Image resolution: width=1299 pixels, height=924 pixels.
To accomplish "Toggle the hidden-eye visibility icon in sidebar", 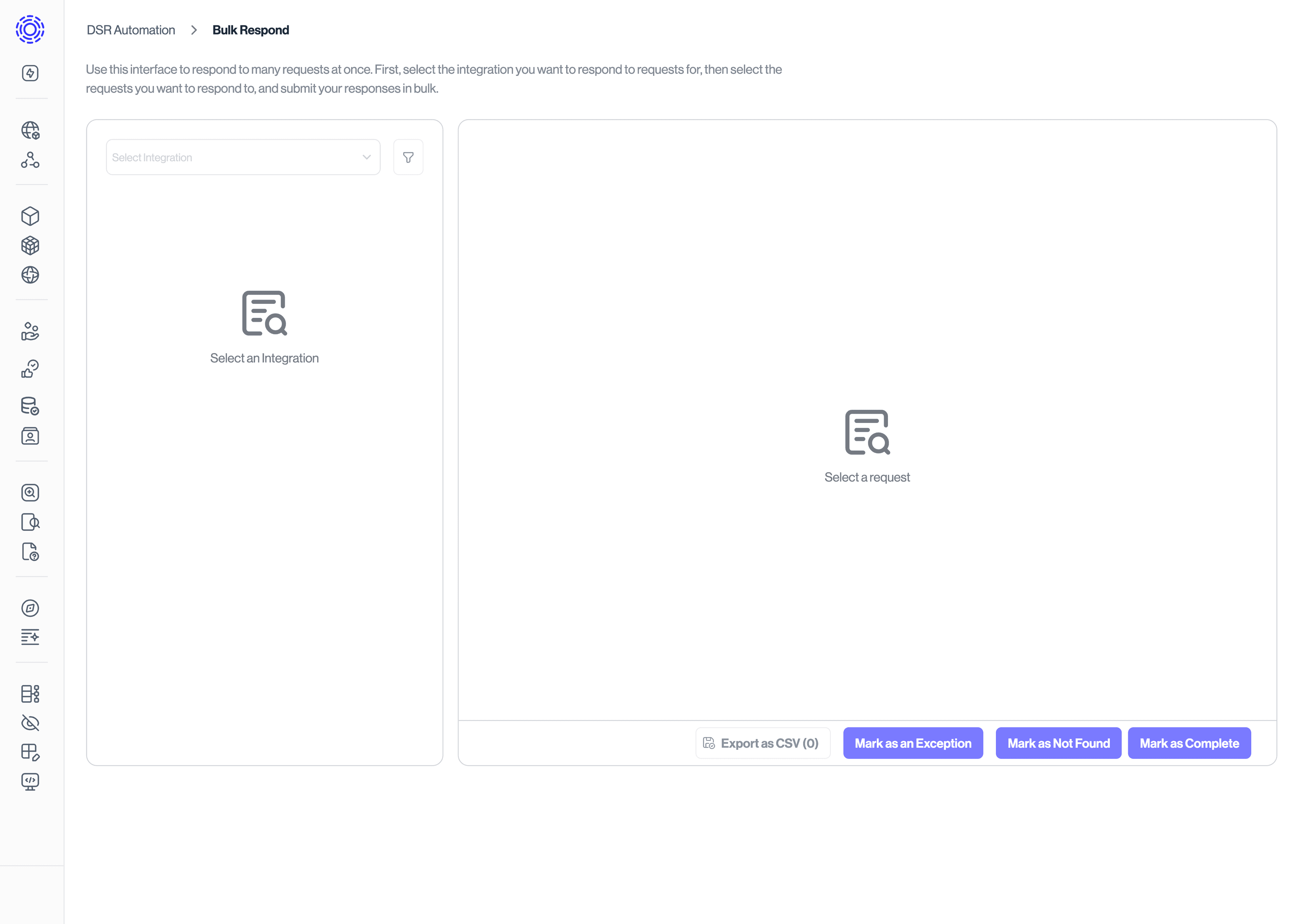I will click(x=29, y=723).
